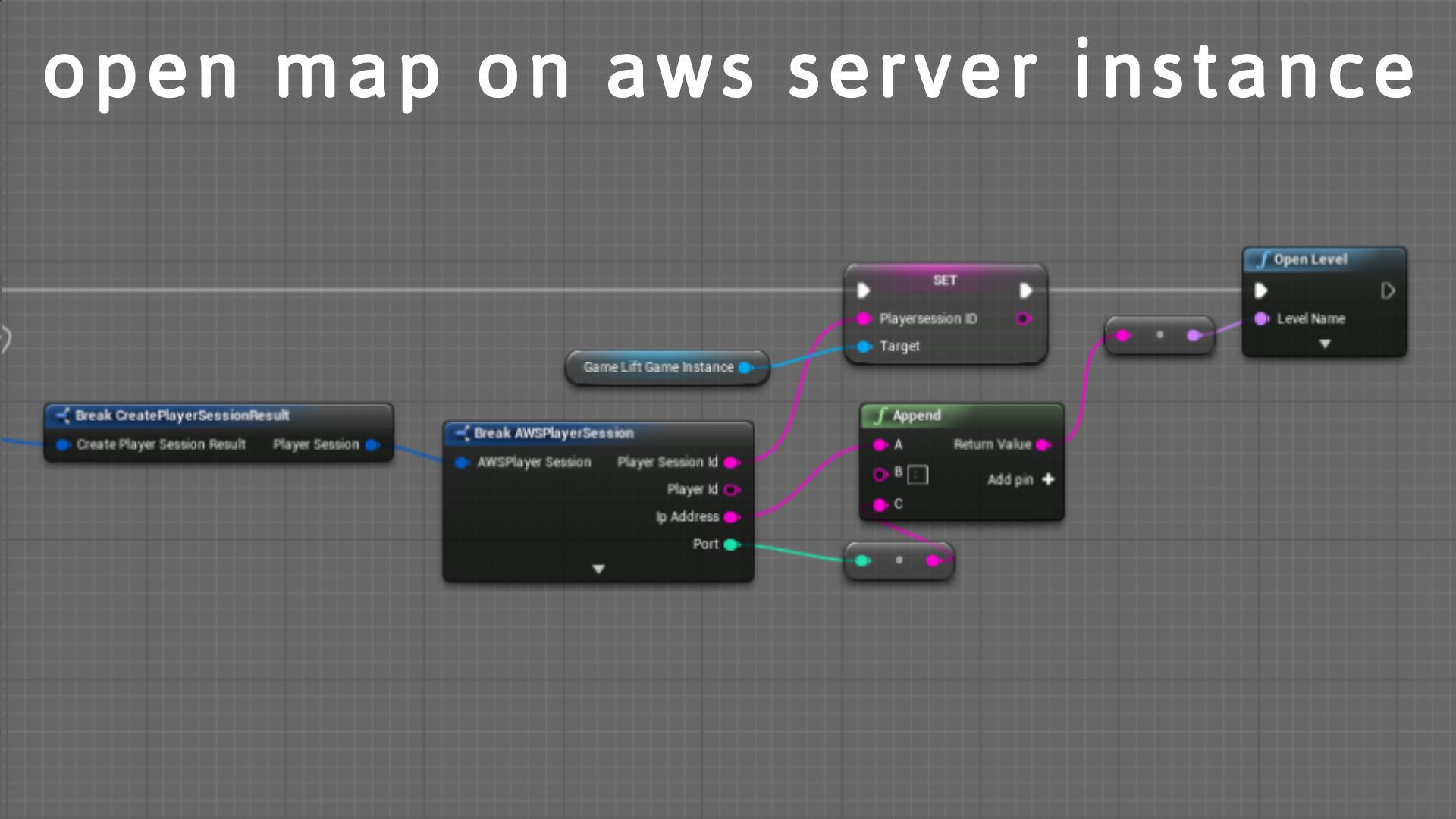Click the pink output pin on the Port conversion node
This screenshot has width=1456, height=819.
point(934,561)
